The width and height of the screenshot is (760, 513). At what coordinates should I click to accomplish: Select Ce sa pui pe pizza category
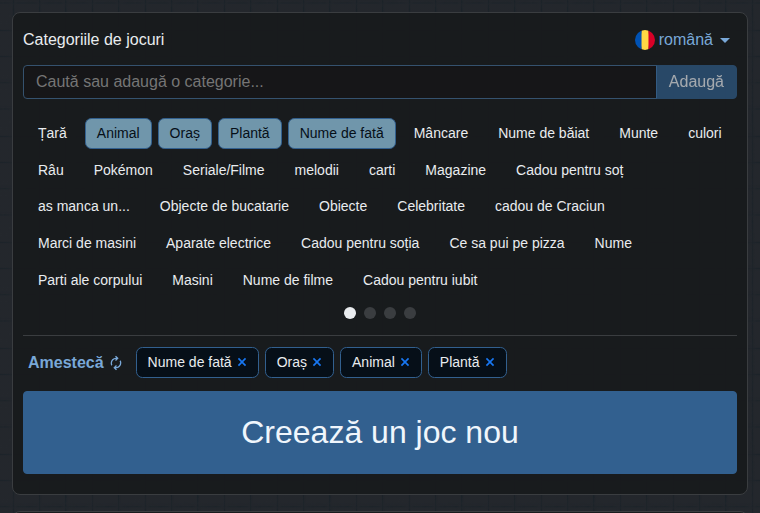tap(507, 243)
